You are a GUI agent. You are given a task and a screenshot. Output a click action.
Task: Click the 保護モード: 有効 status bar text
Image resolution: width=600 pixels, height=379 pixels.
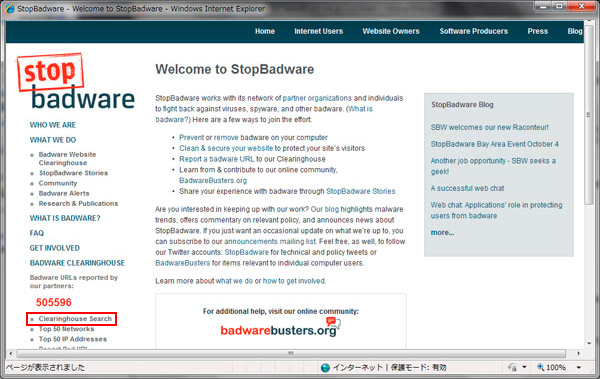[x=419, y=368]
